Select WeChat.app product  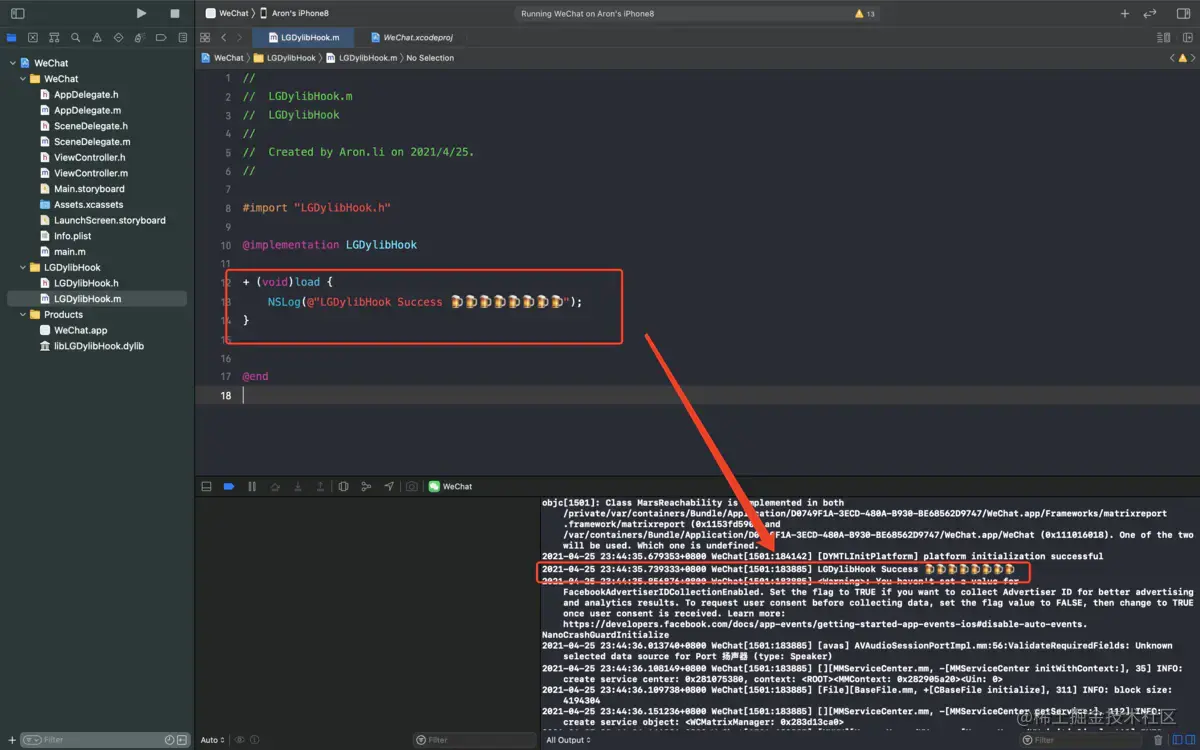click(x=80, y=330)
